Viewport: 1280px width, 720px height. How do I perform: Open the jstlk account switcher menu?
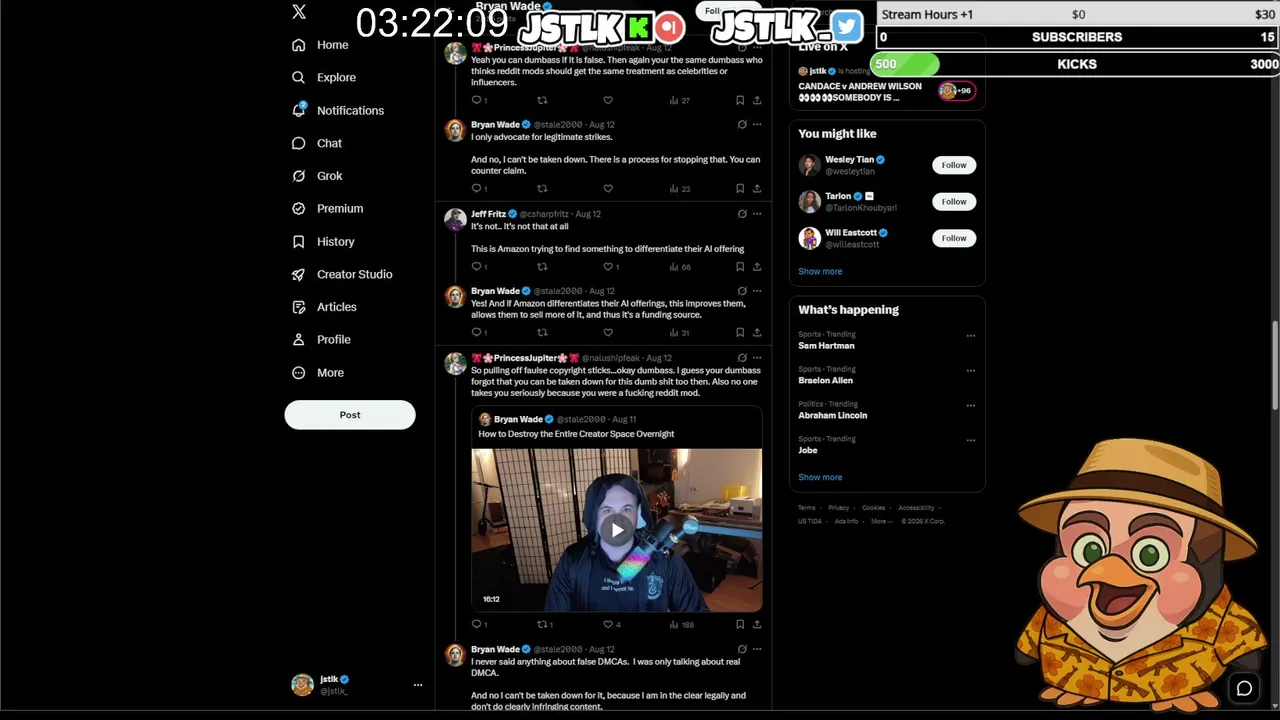tap(356, 685)
